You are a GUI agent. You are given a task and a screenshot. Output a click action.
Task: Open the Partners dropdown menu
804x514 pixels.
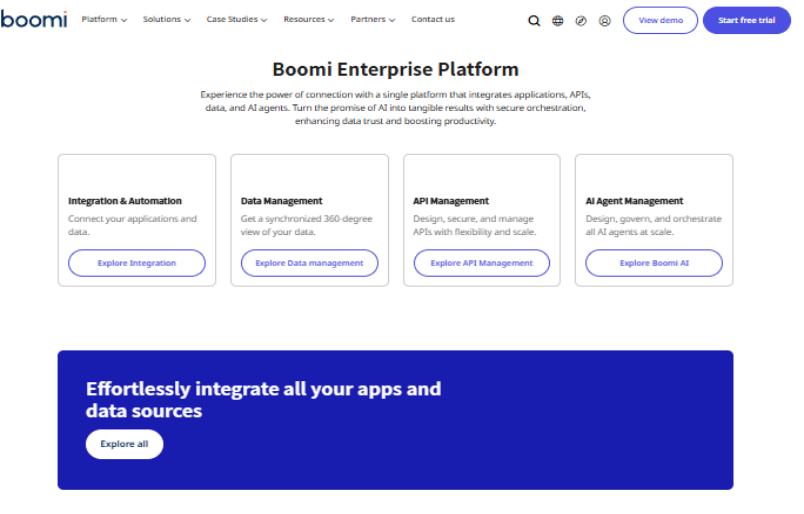point(373,19)
